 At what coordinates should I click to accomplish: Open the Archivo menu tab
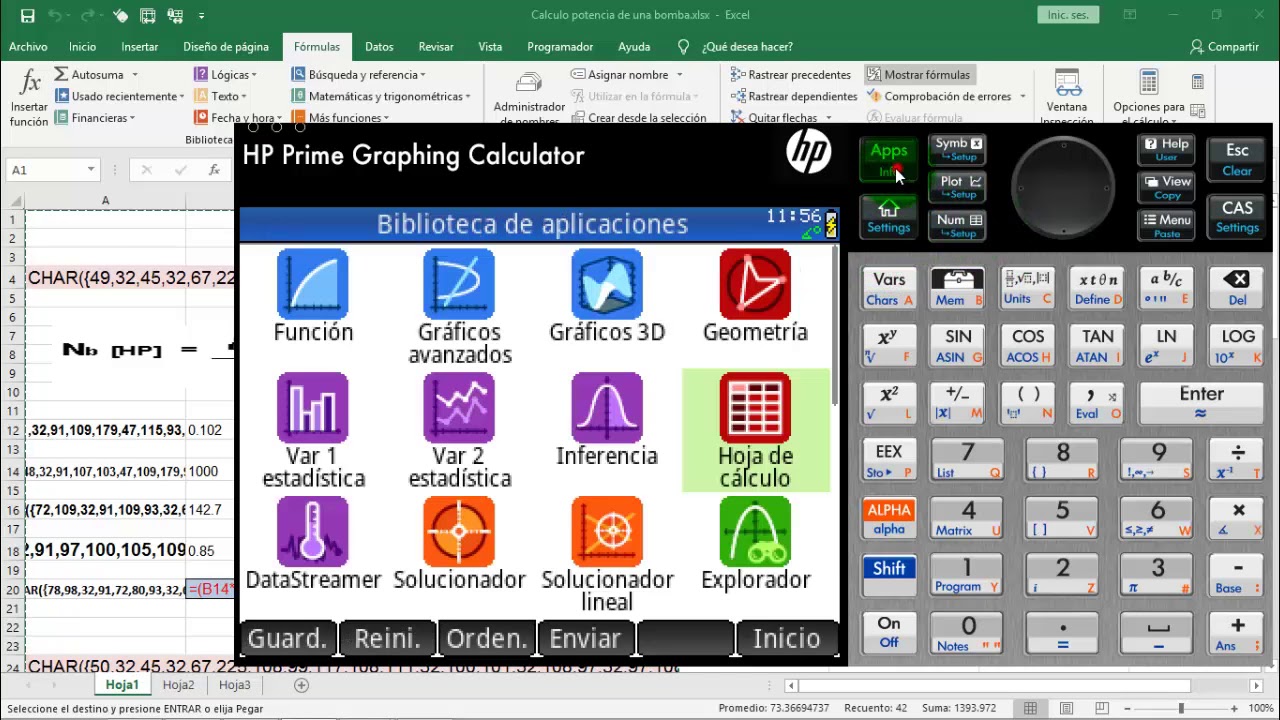[x=28, y=47]
